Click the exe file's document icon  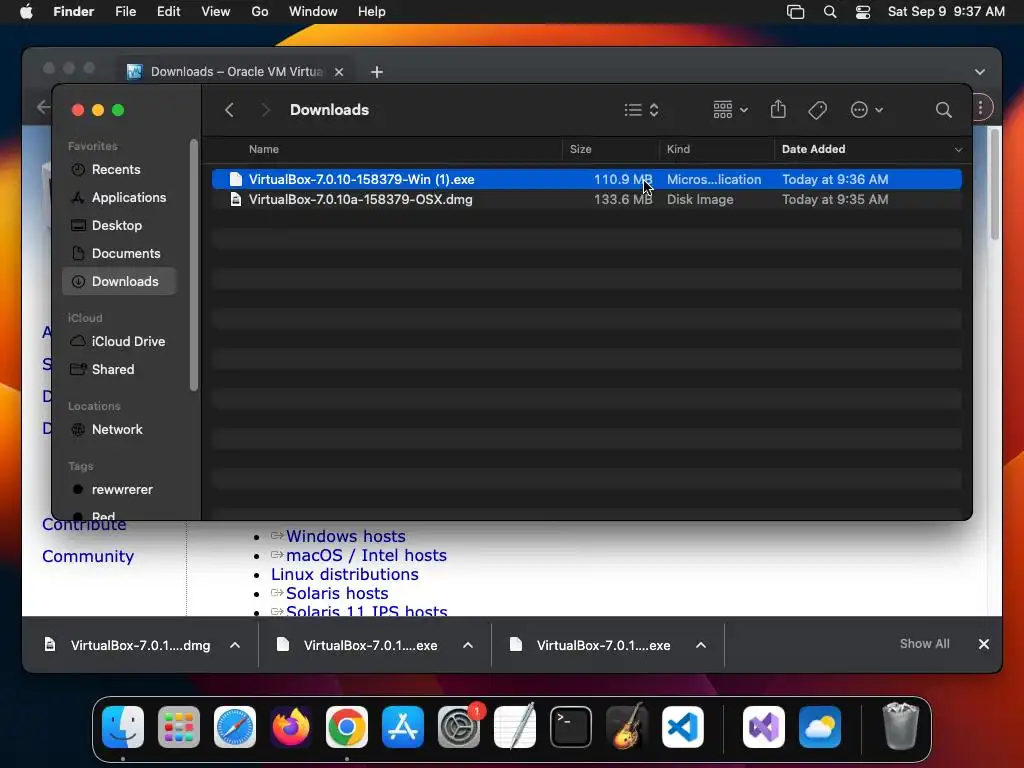pos(236,179)
